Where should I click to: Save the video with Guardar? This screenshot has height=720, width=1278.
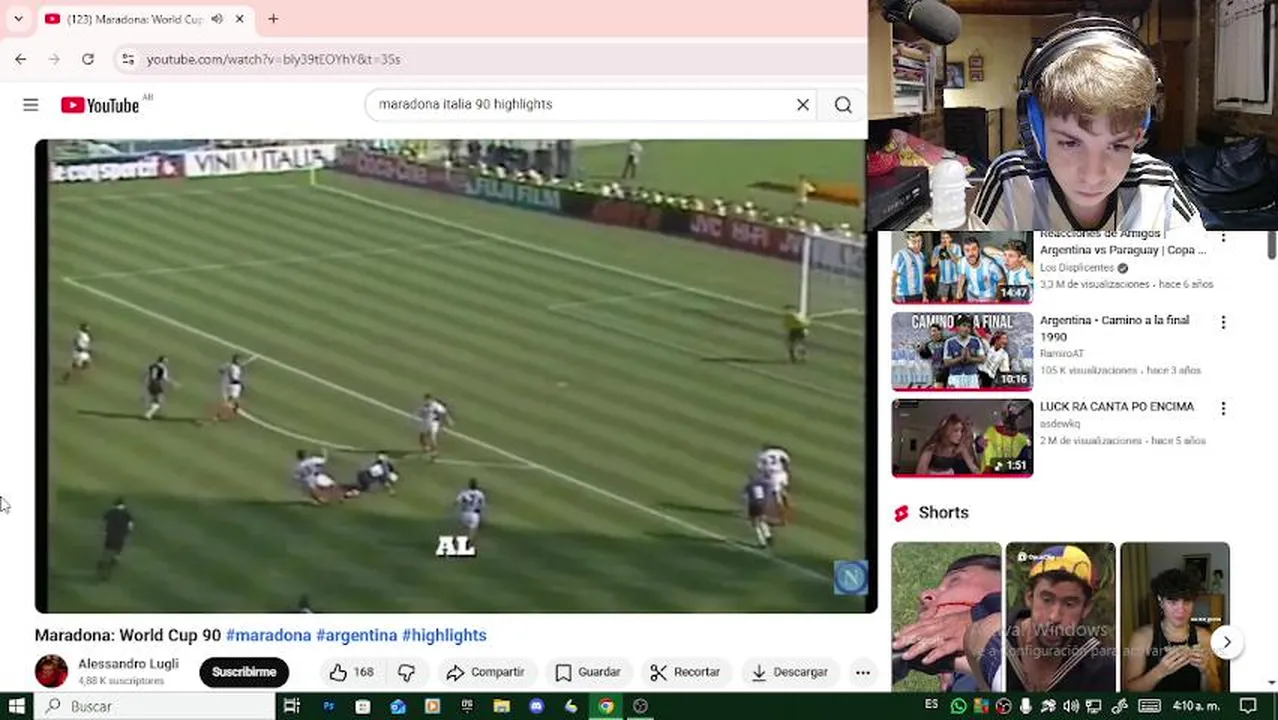point(588,672)
